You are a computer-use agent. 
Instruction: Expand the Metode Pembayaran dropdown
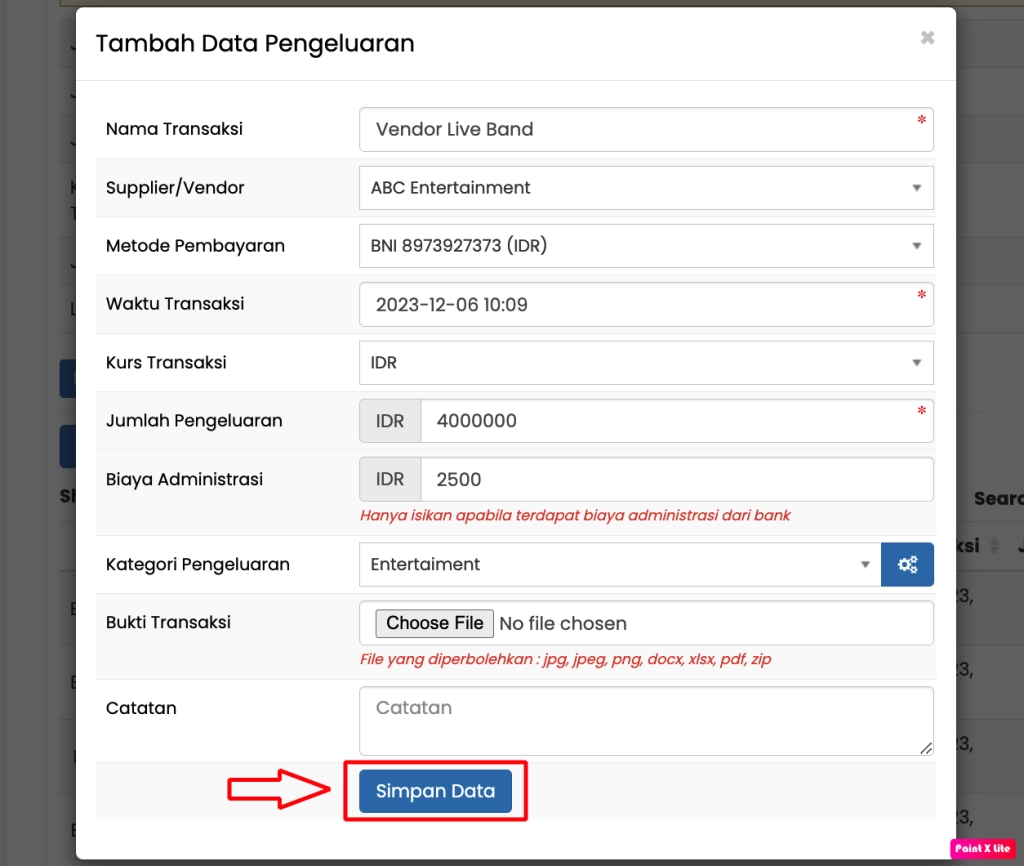click(x=645, y=246)
